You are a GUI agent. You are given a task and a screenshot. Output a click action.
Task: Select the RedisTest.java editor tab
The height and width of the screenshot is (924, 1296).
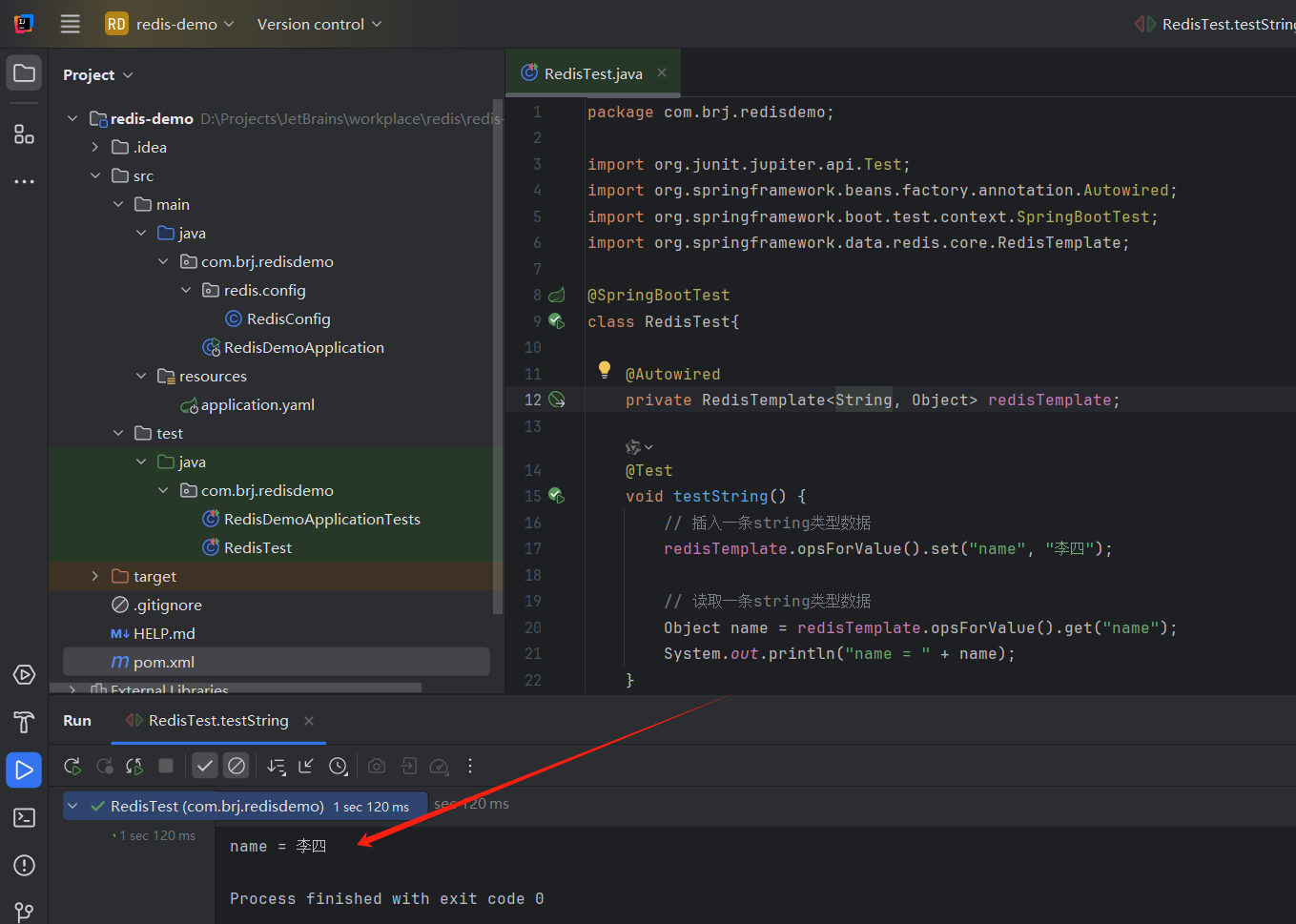[591, 72]
